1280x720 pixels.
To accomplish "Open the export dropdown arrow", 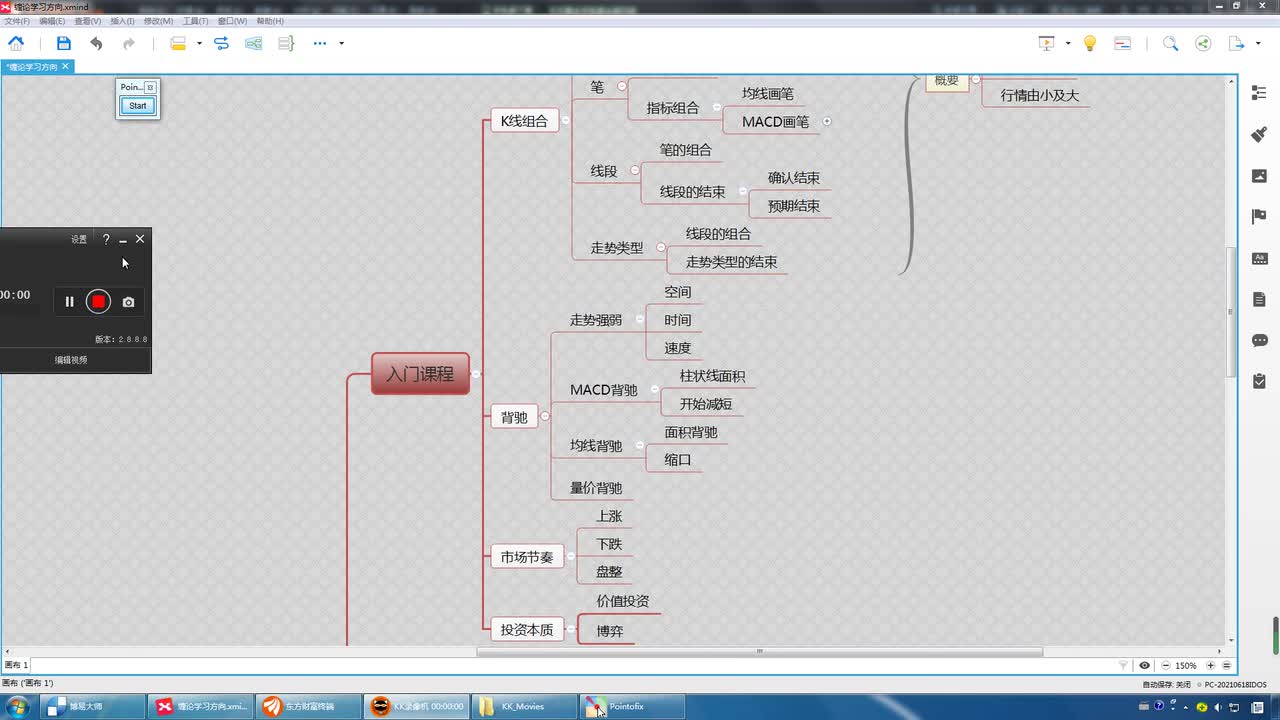I will coord(1258,43).
